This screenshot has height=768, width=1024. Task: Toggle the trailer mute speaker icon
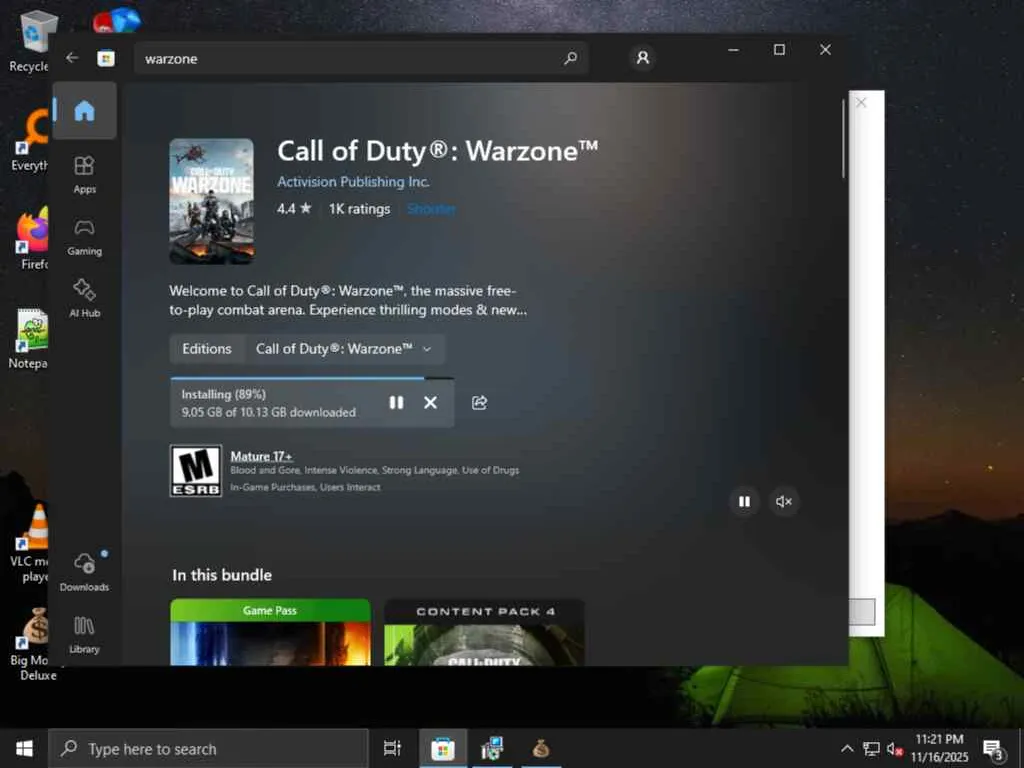coord(784,502)
